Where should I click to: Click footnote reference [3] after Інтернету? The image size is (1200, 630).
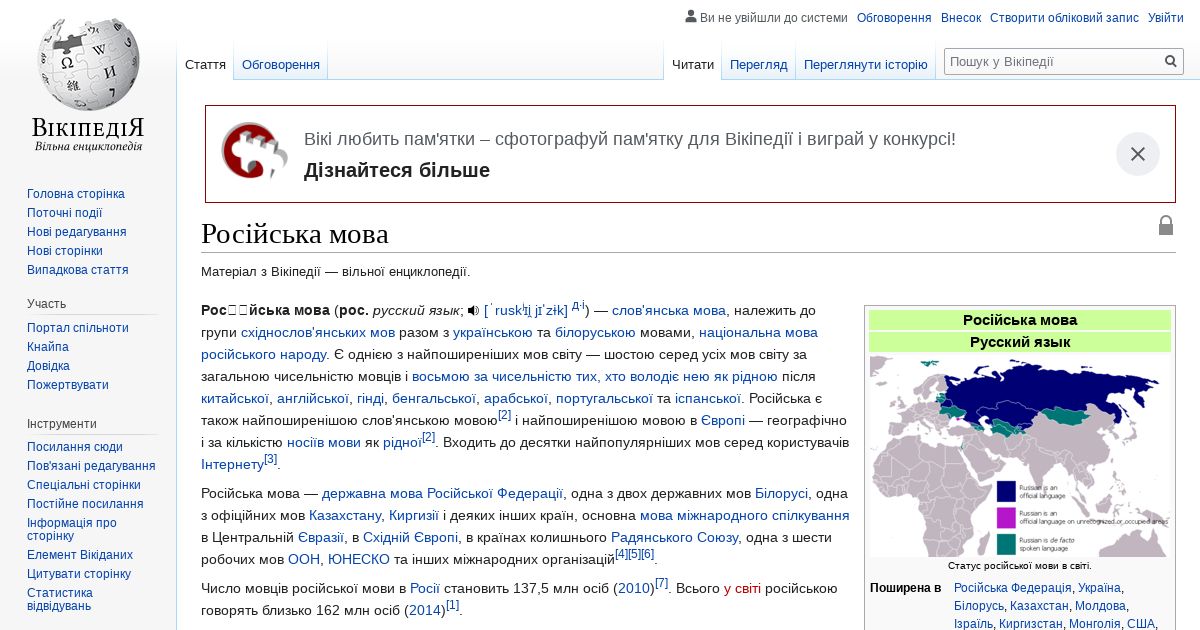pos(270,459)
